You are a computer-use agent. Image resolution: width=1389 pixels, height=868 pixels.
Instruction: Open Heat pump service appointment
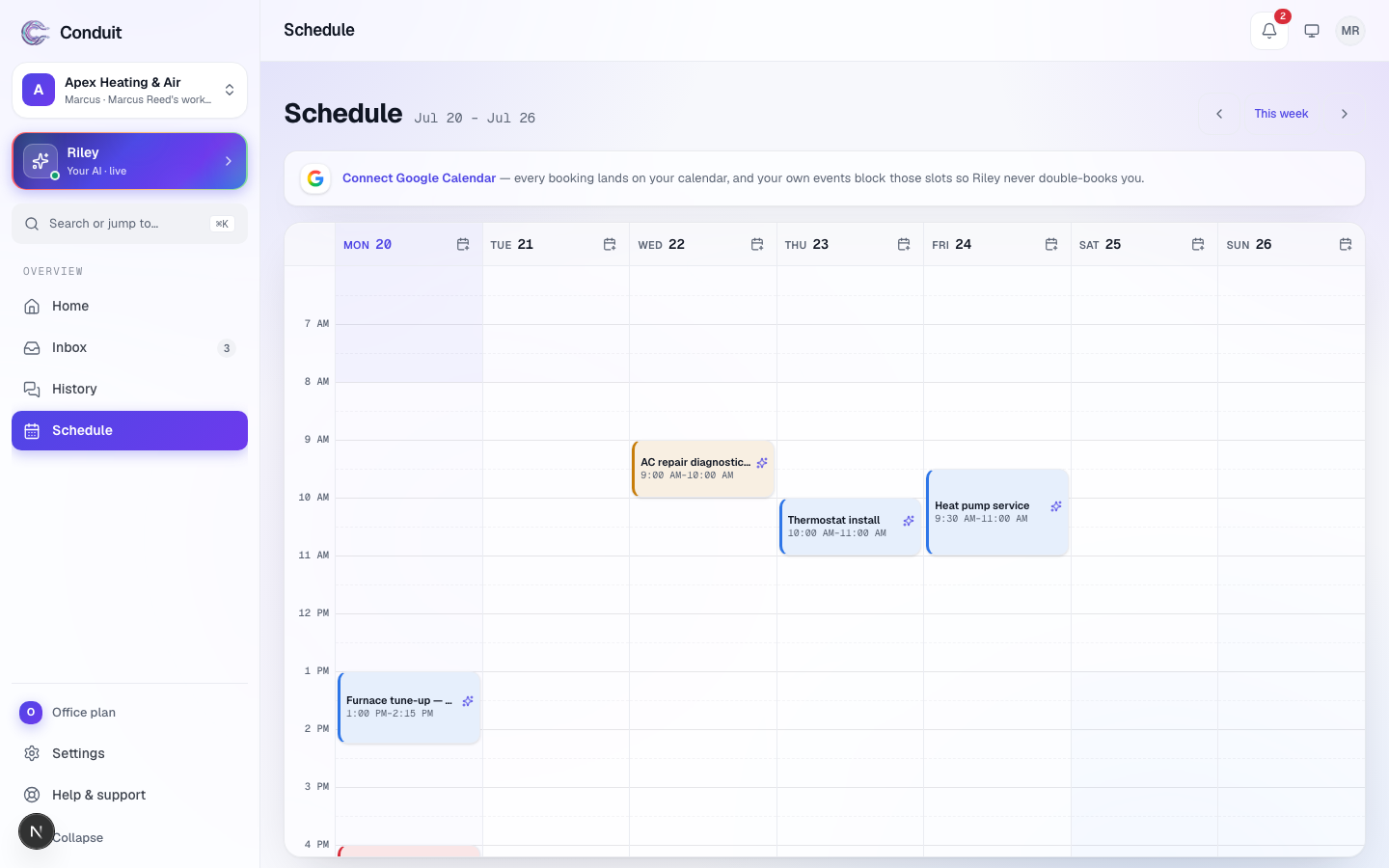997,512
